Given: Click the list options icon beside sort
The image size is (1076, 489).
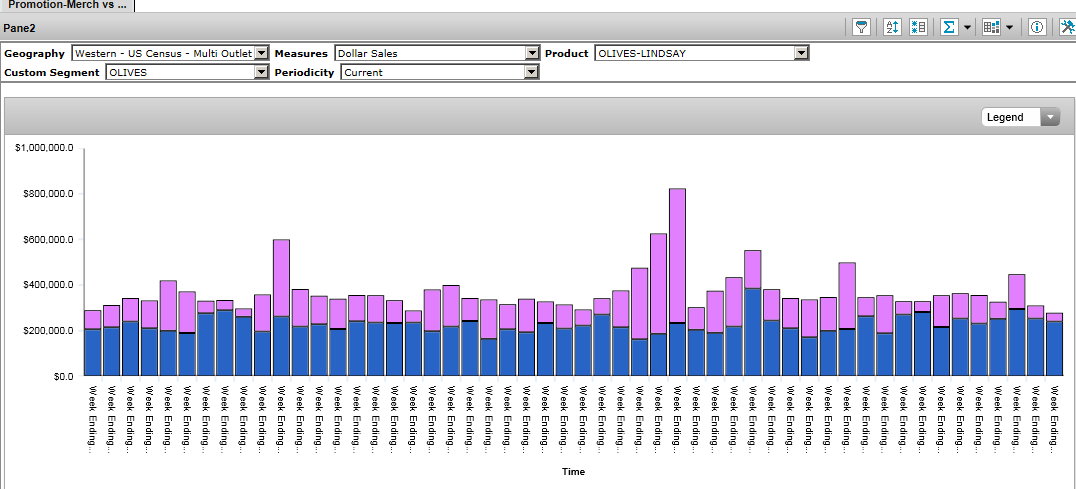Looking at the screenshot, I should 918,27.
